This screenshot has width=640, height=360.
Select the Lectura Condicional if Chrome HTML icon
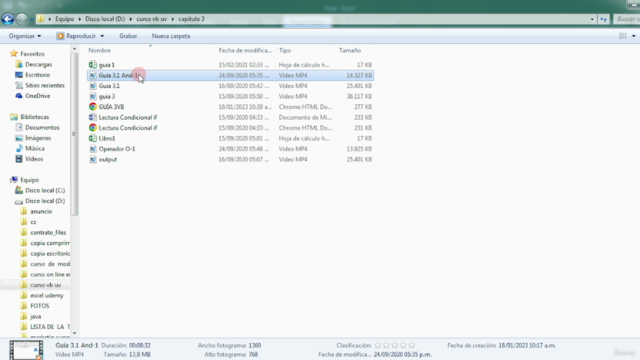93,128
